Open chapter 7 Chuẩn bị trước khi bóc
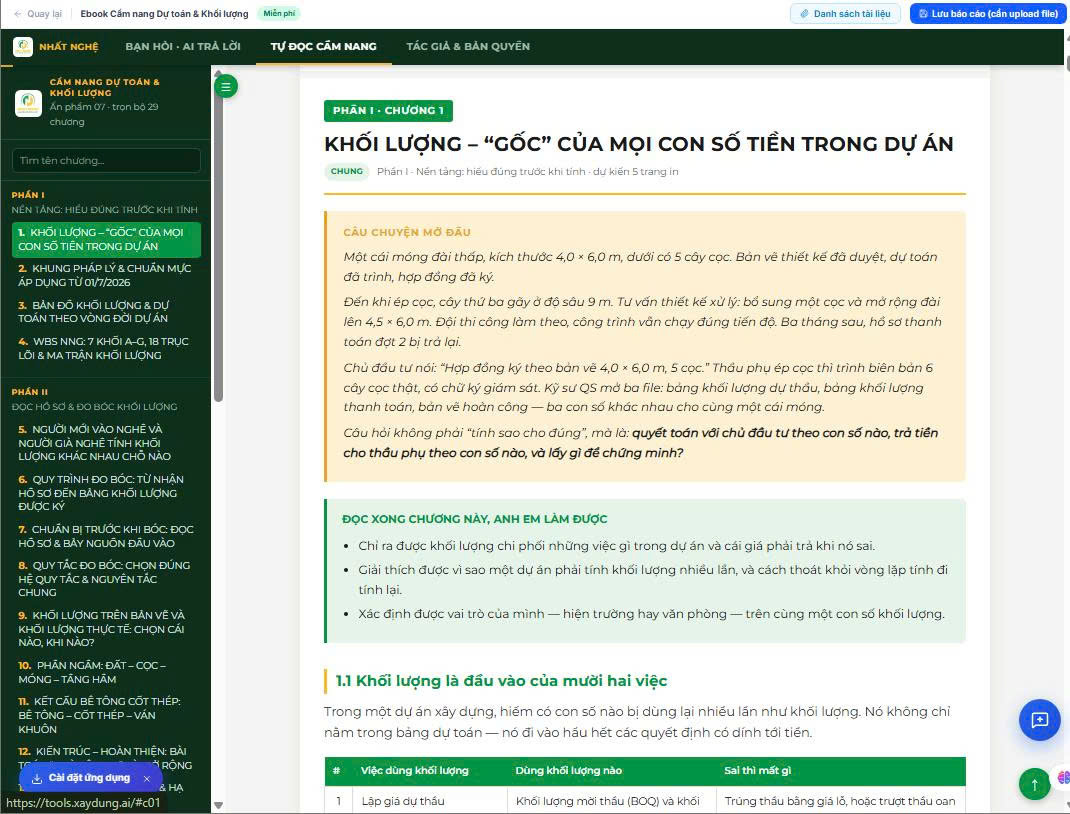This screenshot has height=814, width=1070. pyautogui.click(x=106, y=536)
